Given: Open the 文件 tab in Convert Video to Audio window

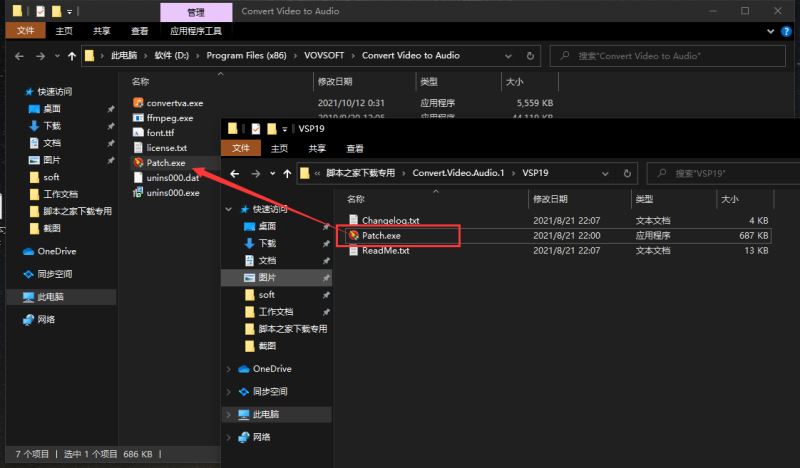Looking at the screenshot, I should [x=26, y=31].
